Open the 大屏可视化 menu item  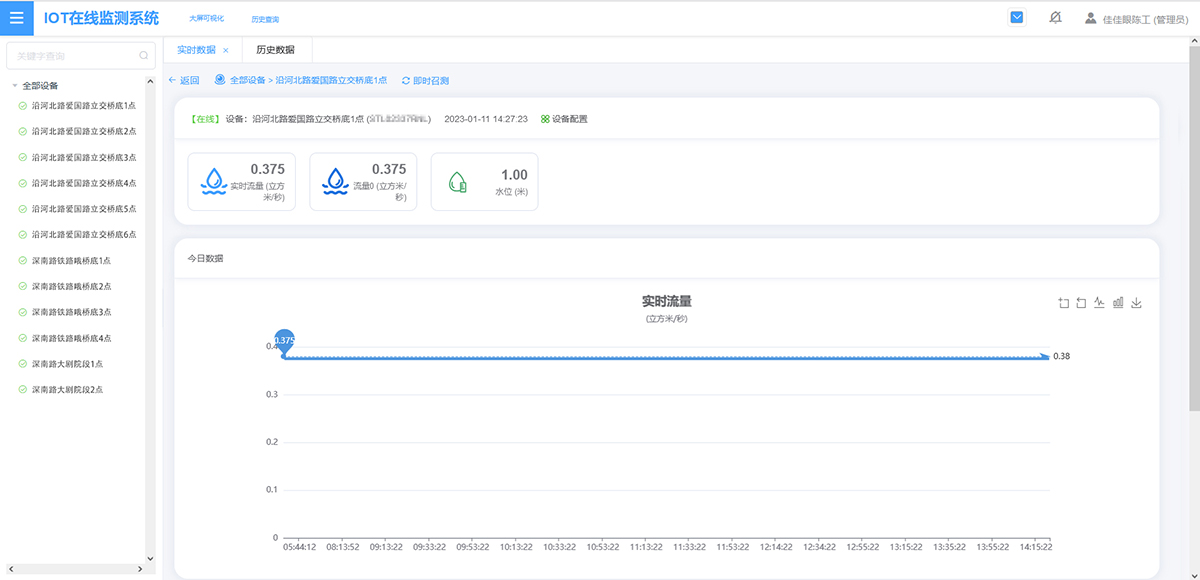coord(207,19)
